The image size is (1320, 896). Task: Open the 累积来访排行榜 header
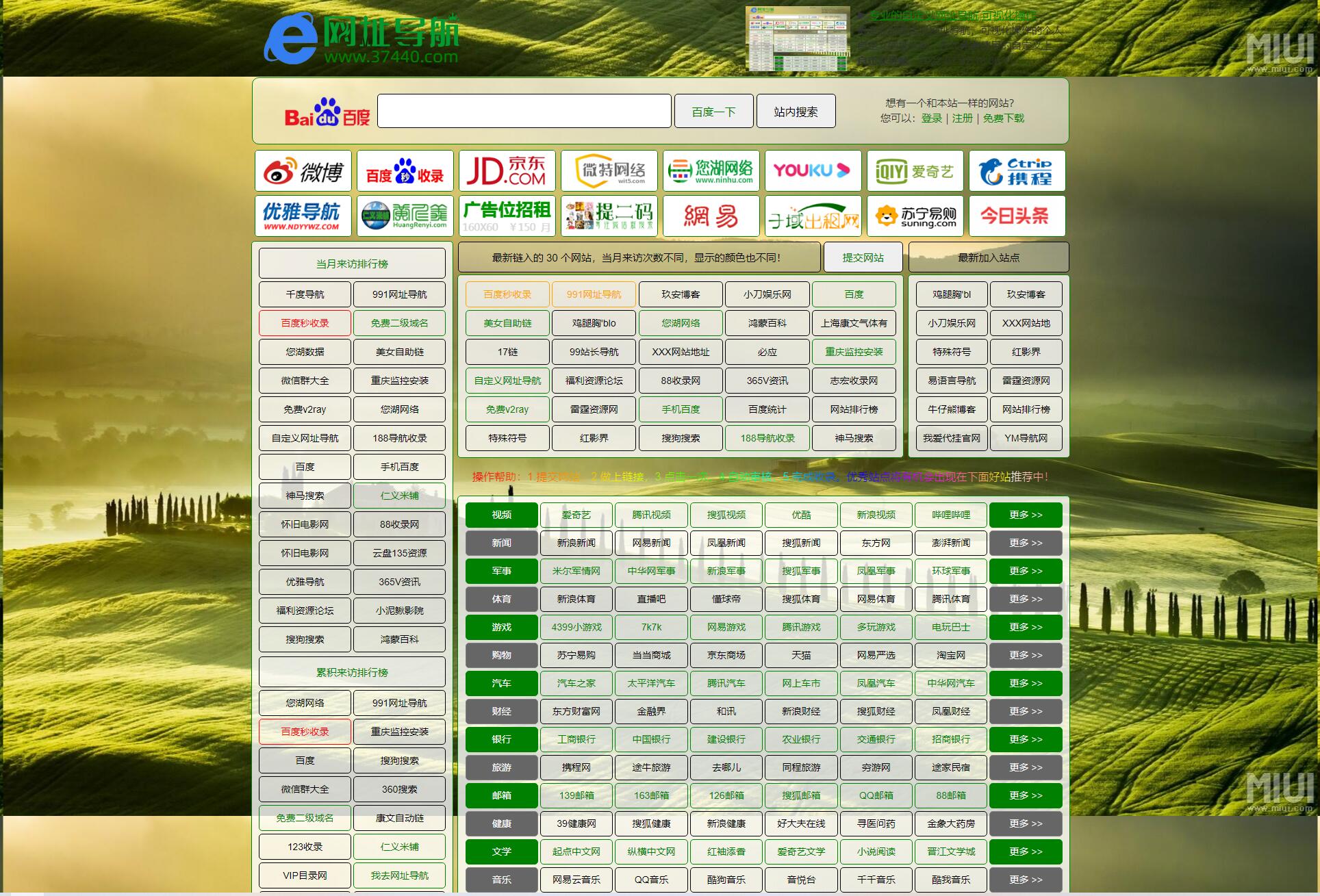click(352, 672)
